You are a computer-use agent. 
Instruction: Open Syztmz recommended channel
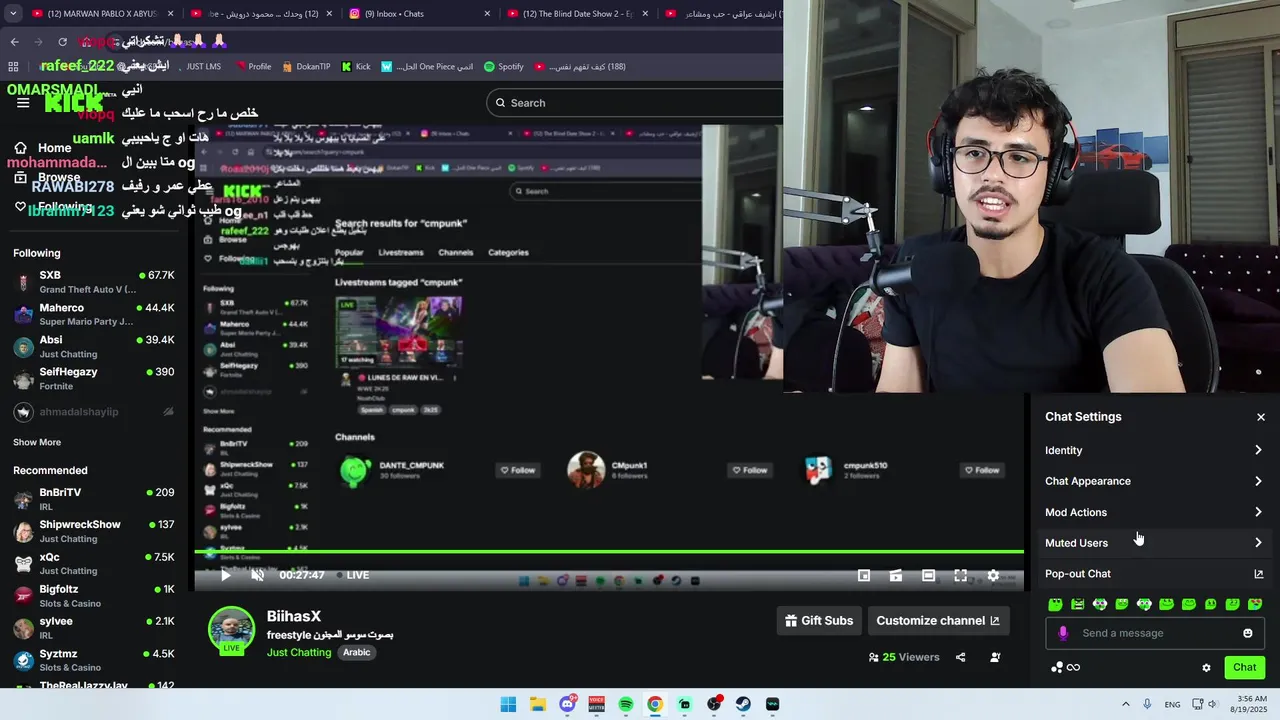click(94, 660)
